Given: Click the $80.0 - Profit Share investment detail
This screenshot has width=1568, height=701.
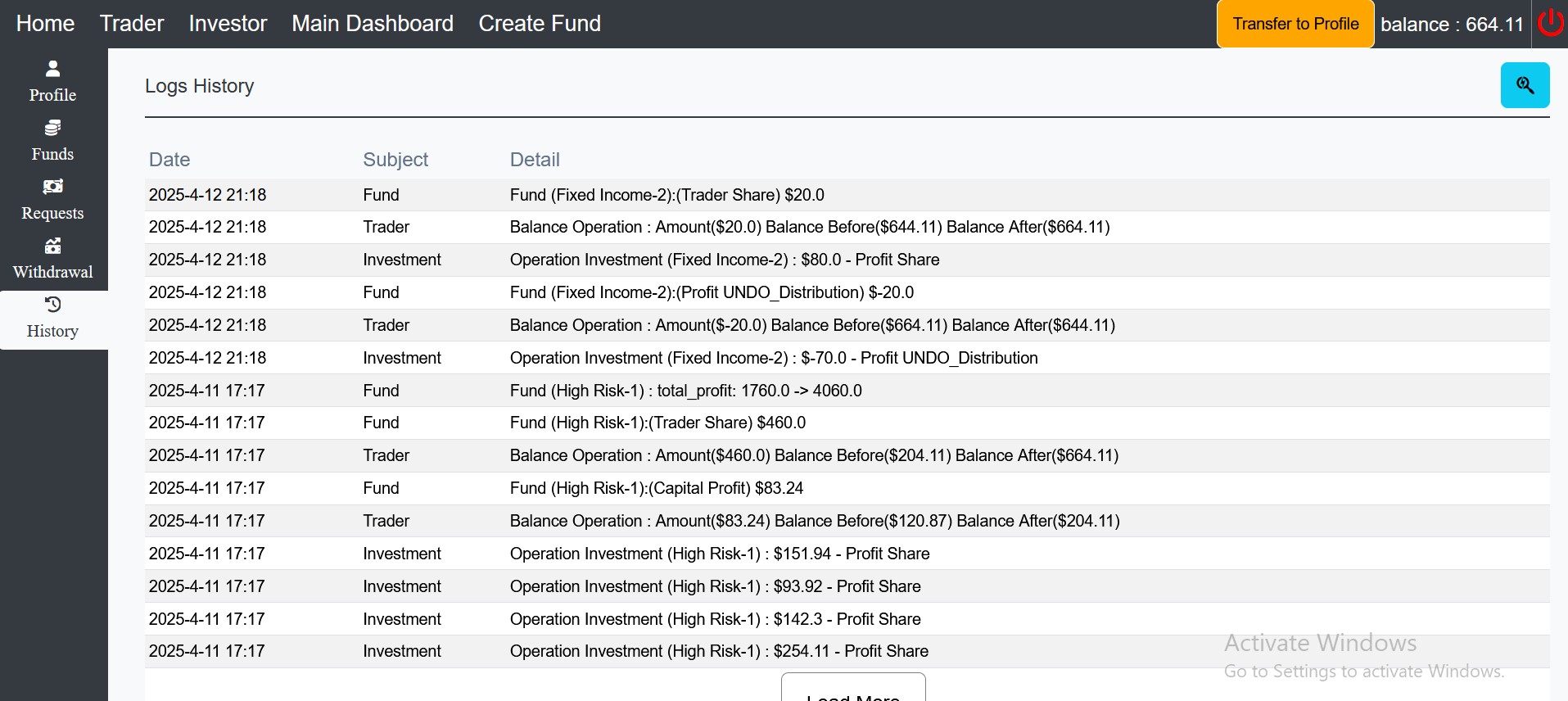Looking at the screenshot, I should coord(725,260).
